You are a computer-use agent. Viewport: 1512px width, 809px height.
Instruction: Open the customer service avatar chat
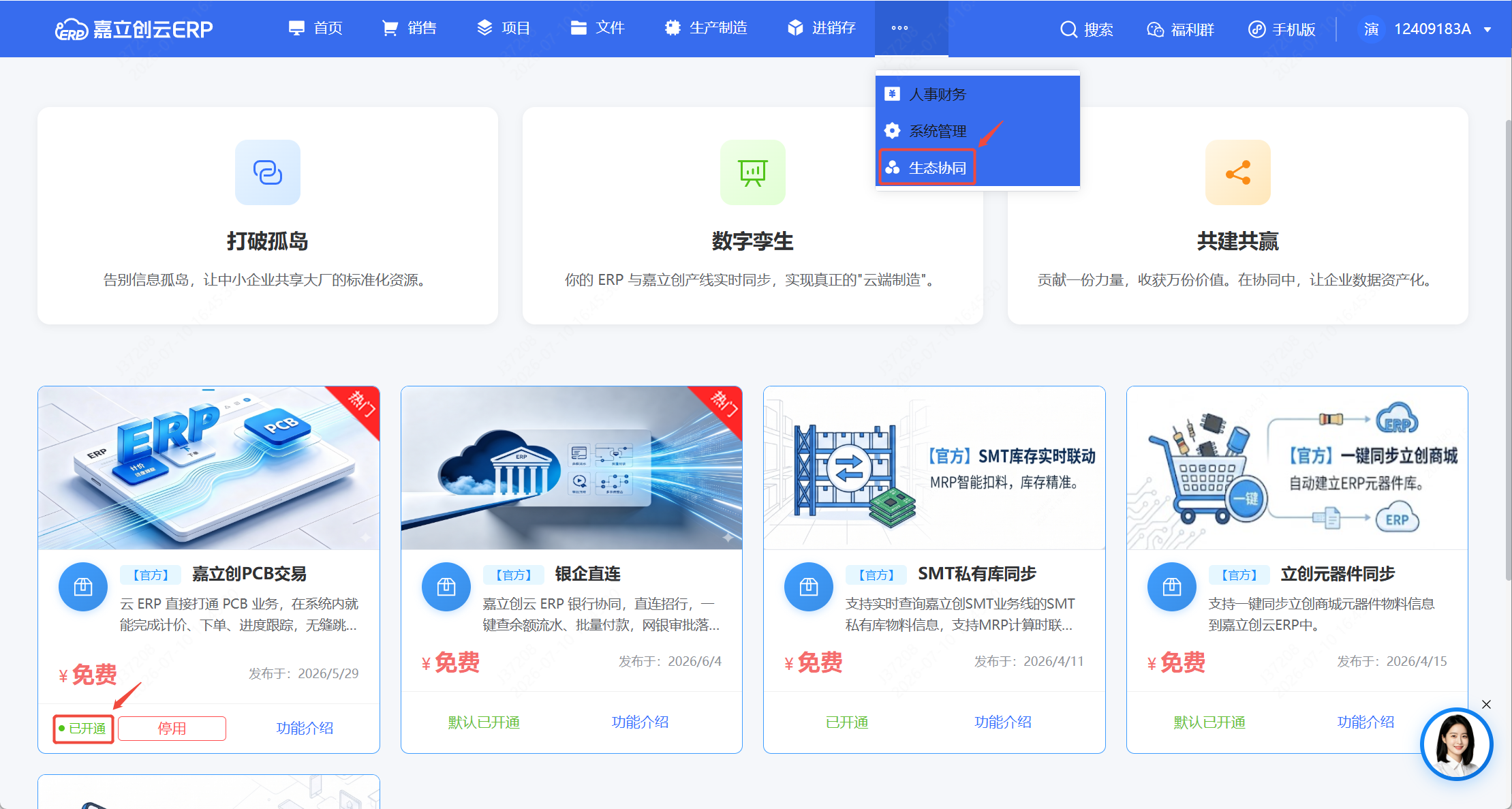[1457, 744]
